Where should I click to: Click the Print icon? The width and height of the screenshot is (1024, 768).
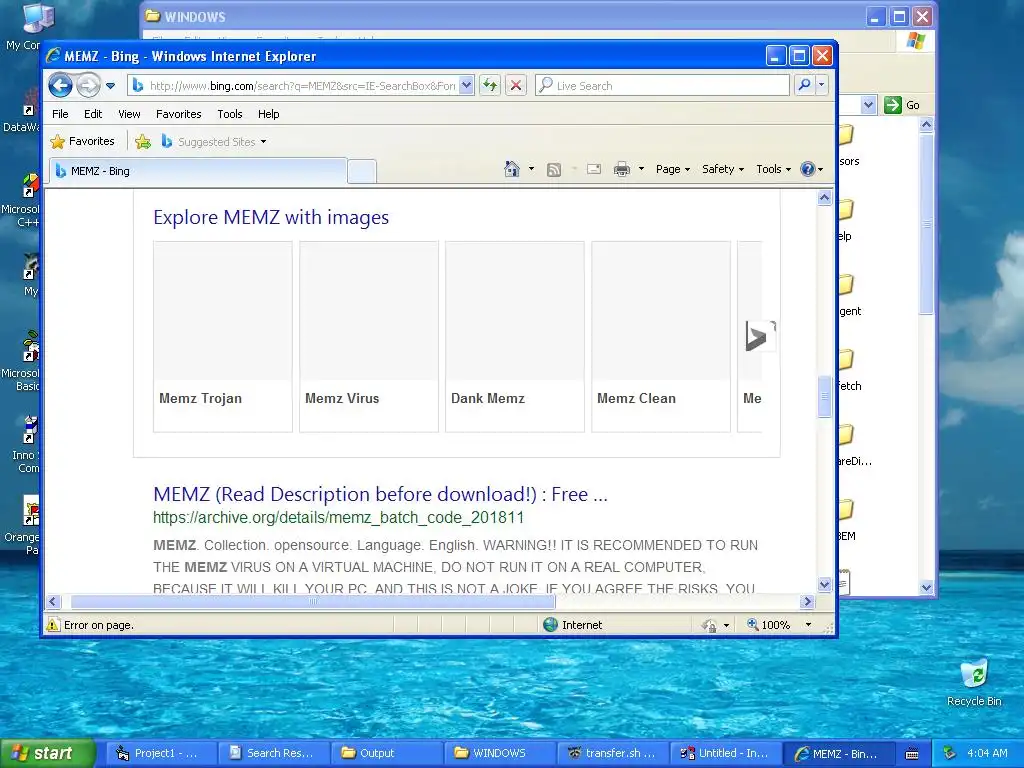tap(622, 169)
